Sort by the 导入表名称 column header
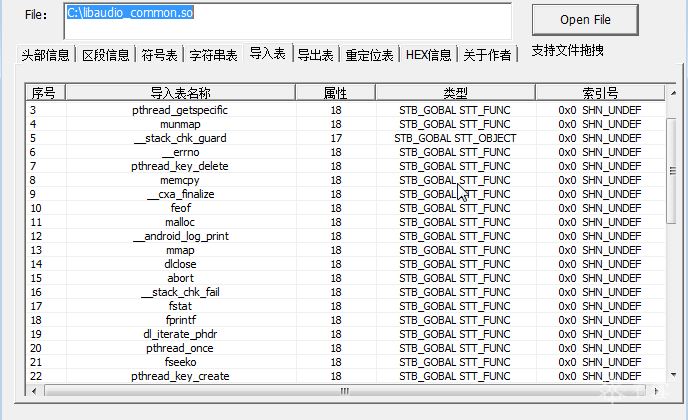688x420 pixels. [180, 93]
